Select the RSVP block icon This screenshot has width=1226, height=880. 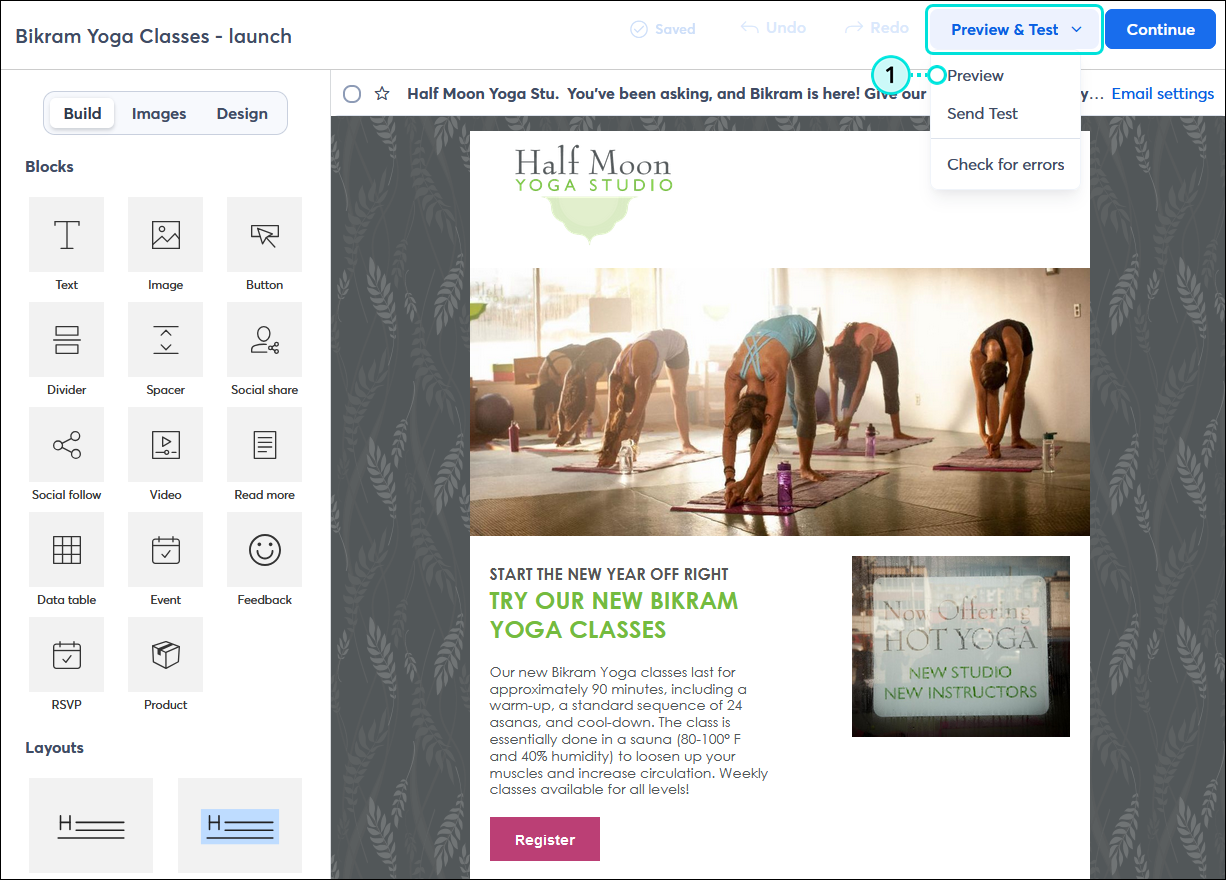point(66,655)
